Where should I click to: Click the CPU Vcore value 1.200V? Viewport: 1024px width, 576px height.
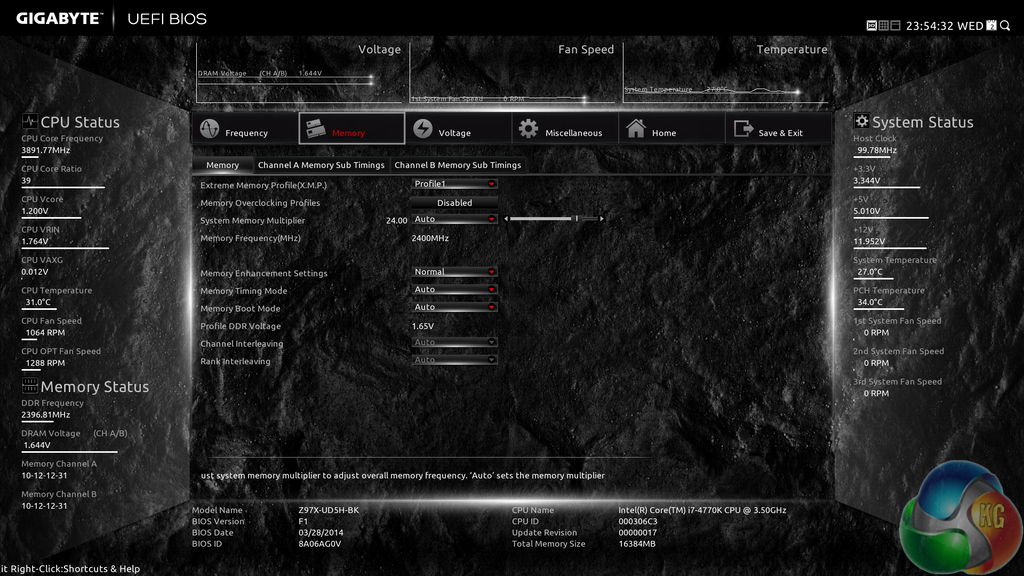(35, 211)
